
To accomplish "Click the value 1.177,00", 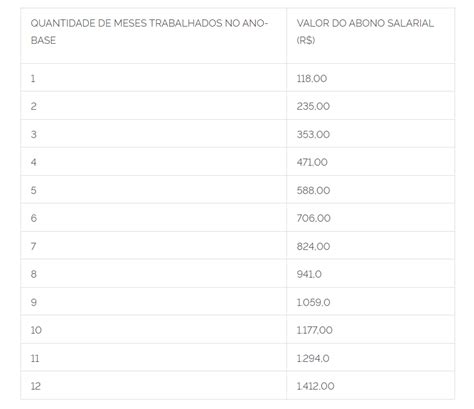I will pyautogui.click(x=314, y=330).
